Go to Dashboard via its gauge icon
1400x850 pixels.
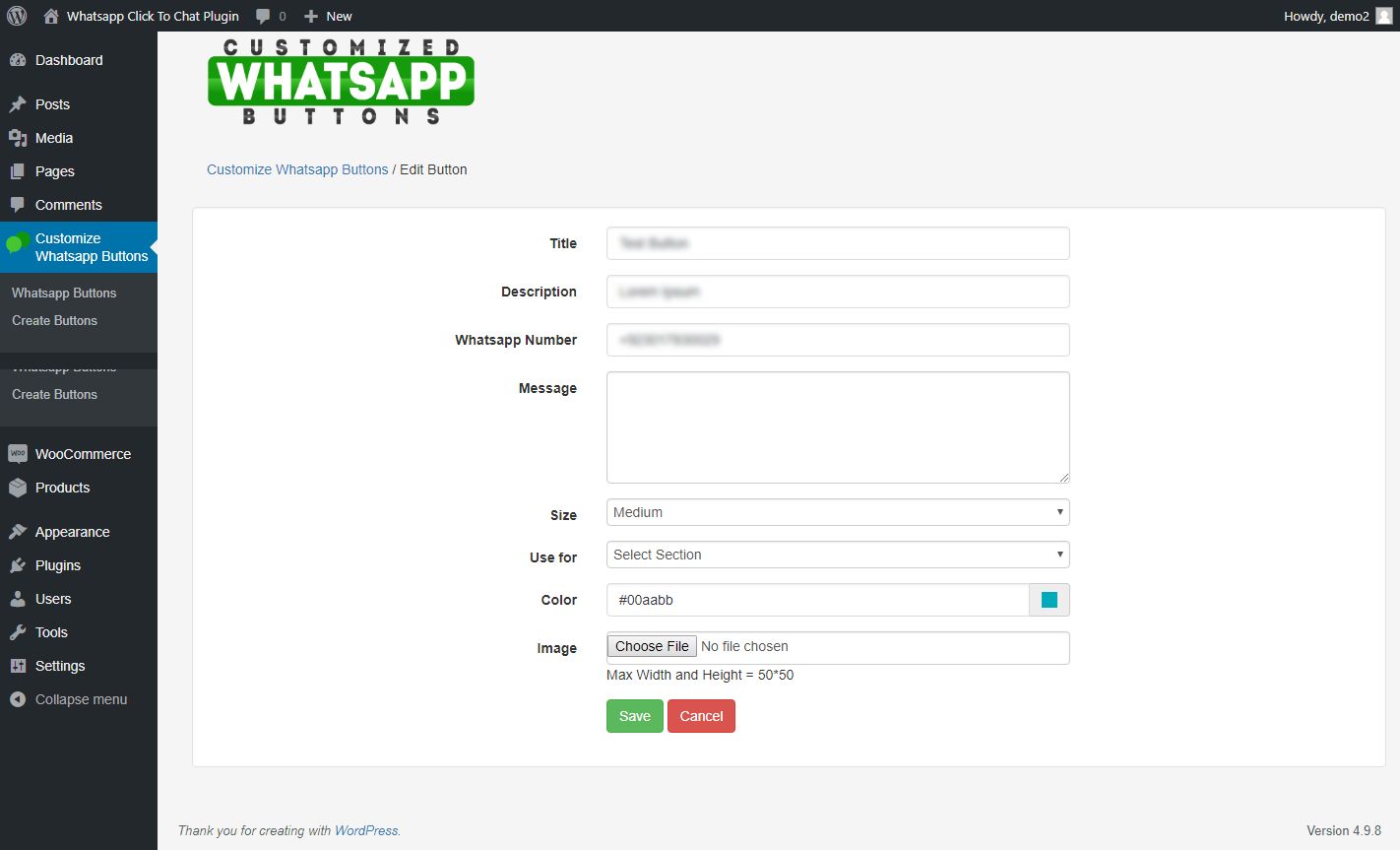(18, 60)
